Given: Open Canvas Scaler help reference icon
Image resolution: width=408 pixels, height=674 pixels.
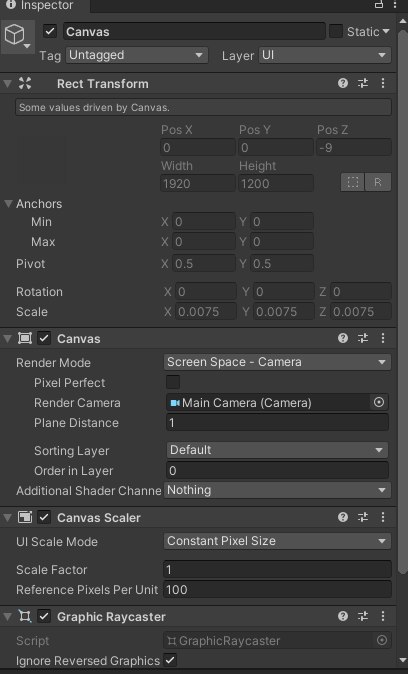Looking at the screenshot, I should point(343,517).
